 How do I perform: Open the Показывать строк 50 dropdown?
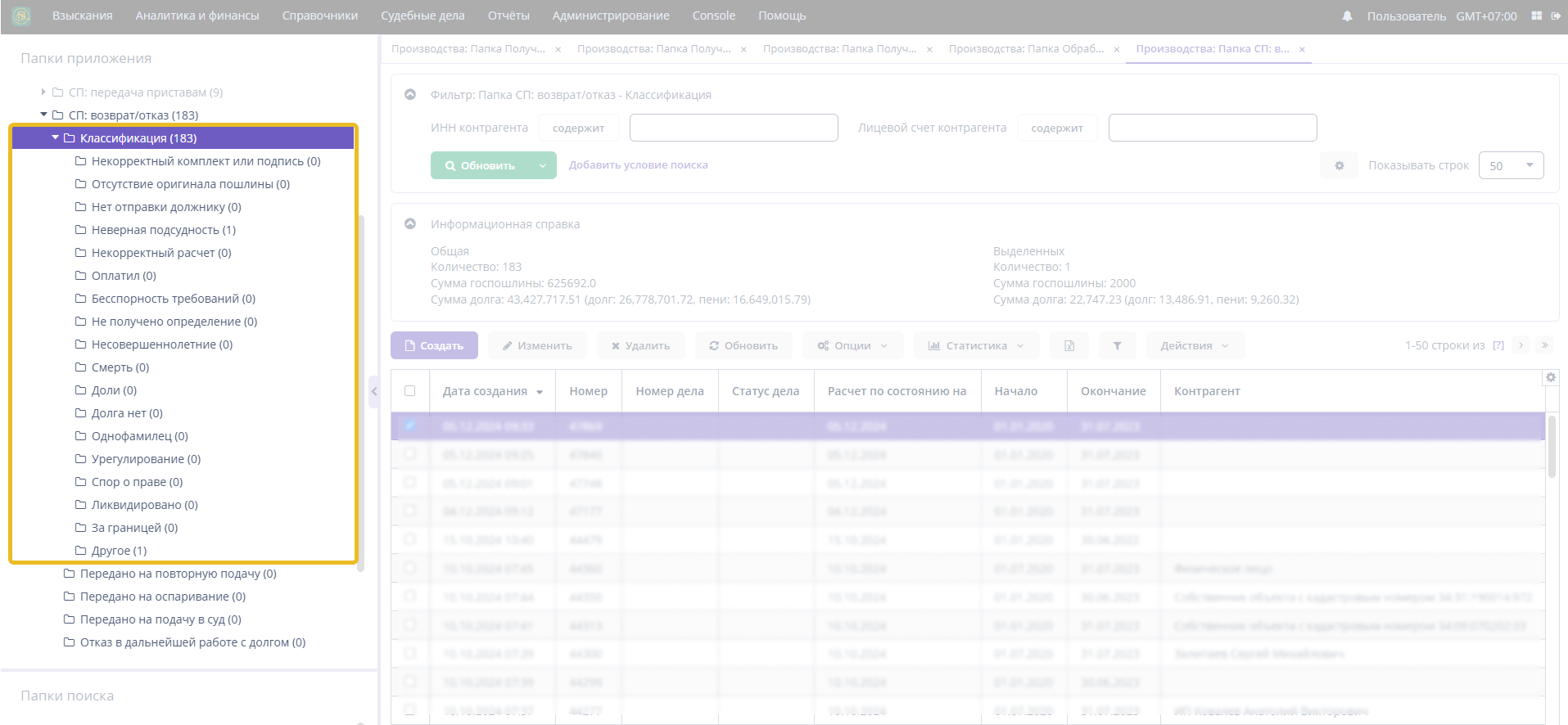[1511, 165]
